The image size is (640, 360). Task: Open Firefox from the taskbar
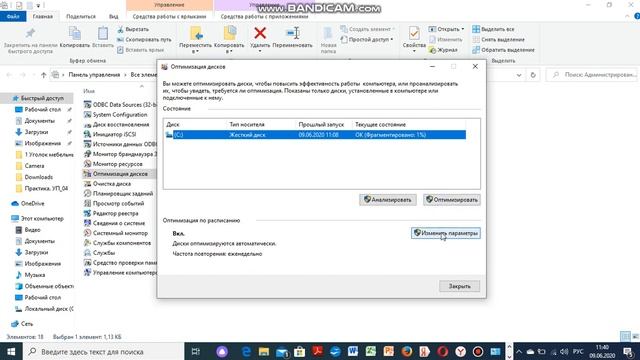[407, 351]
